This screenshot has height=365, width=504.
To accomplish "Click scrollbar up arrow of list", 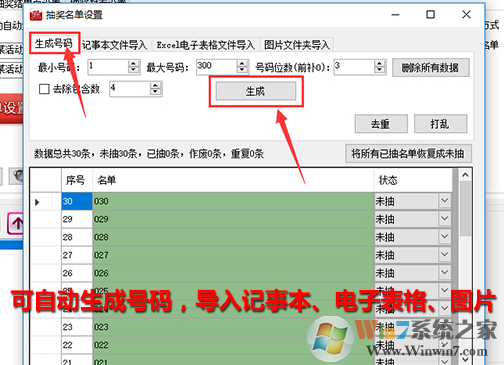I will [465, 175].
